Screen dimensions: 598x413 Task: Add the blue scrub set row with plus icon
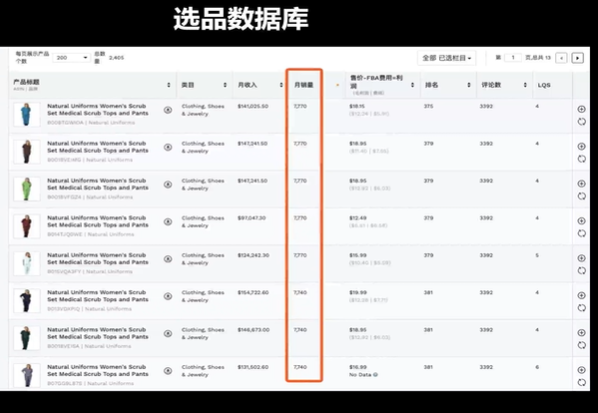(x=581, y=109)
